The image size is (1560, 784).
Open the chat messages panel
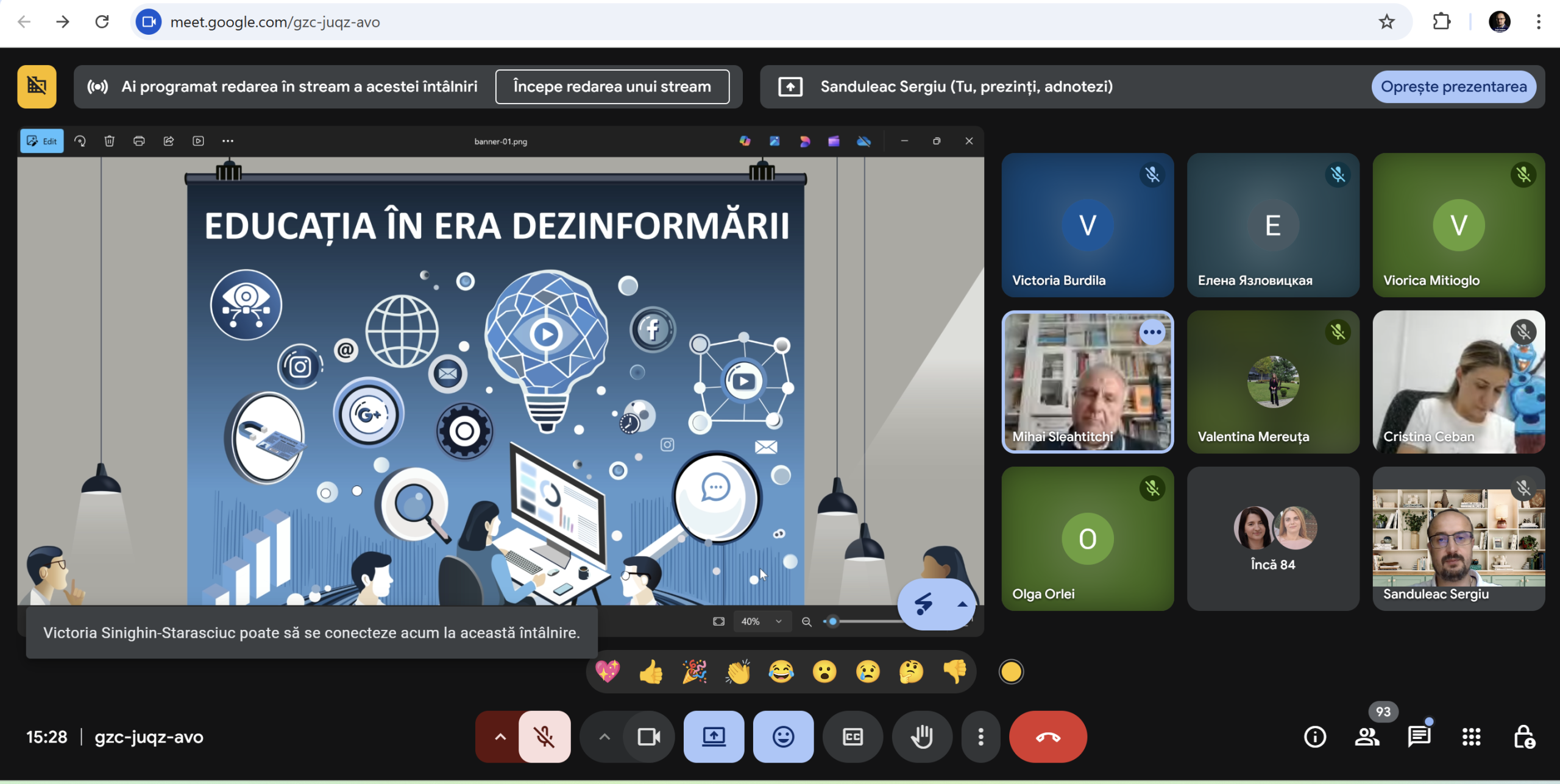click(1419, 736)
